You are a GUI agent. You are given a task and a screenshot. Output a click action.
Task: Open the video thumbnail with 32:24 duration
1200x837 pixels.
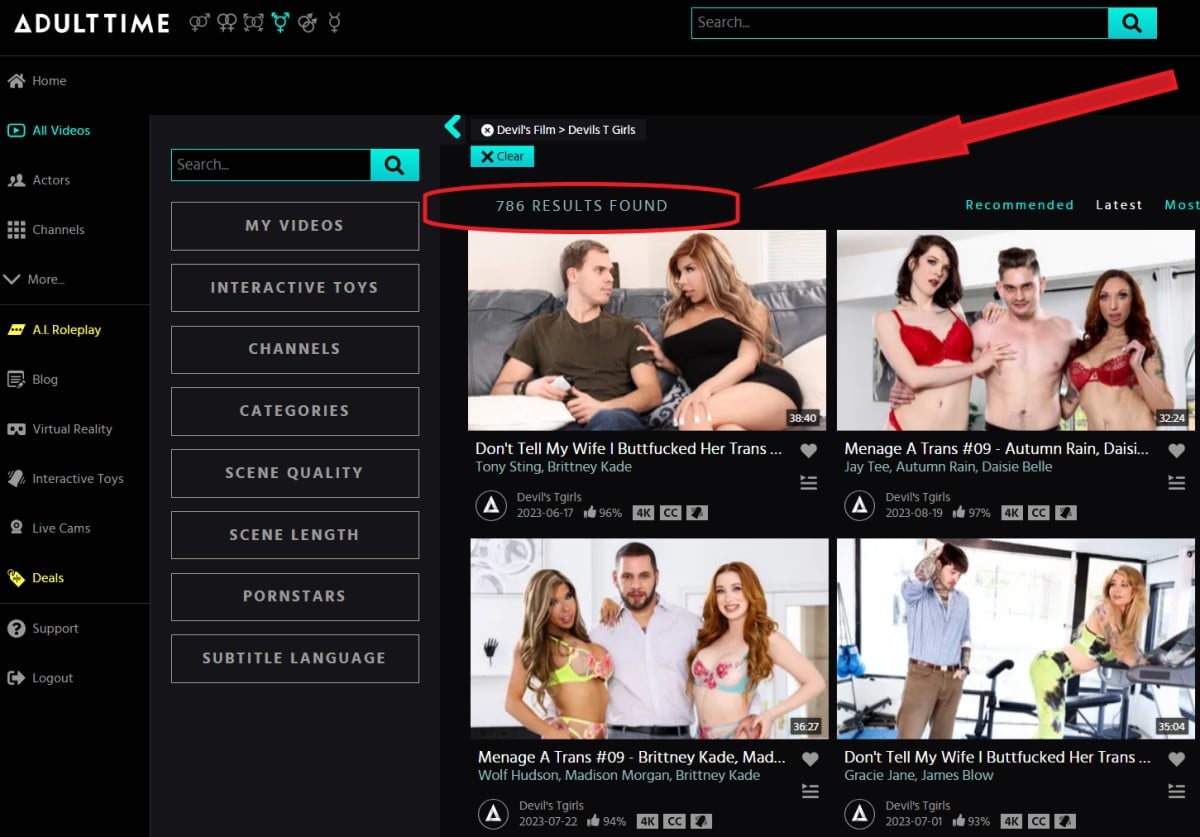[x=1016, y=330]
